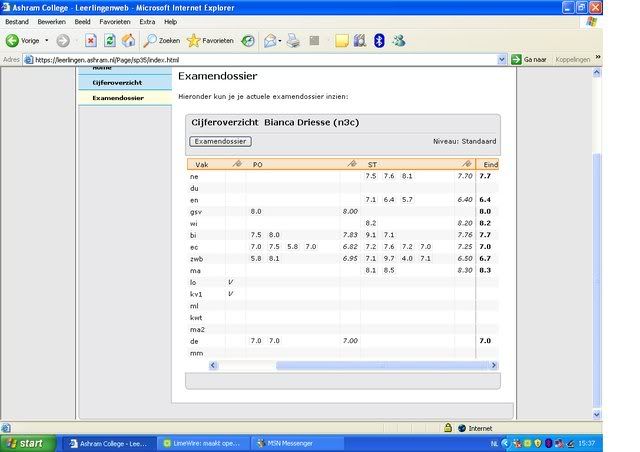Viewport: 640px width, 452px height.
Task: Expand the address bar dropdown arrow
Action: click(x=502, y=60)
